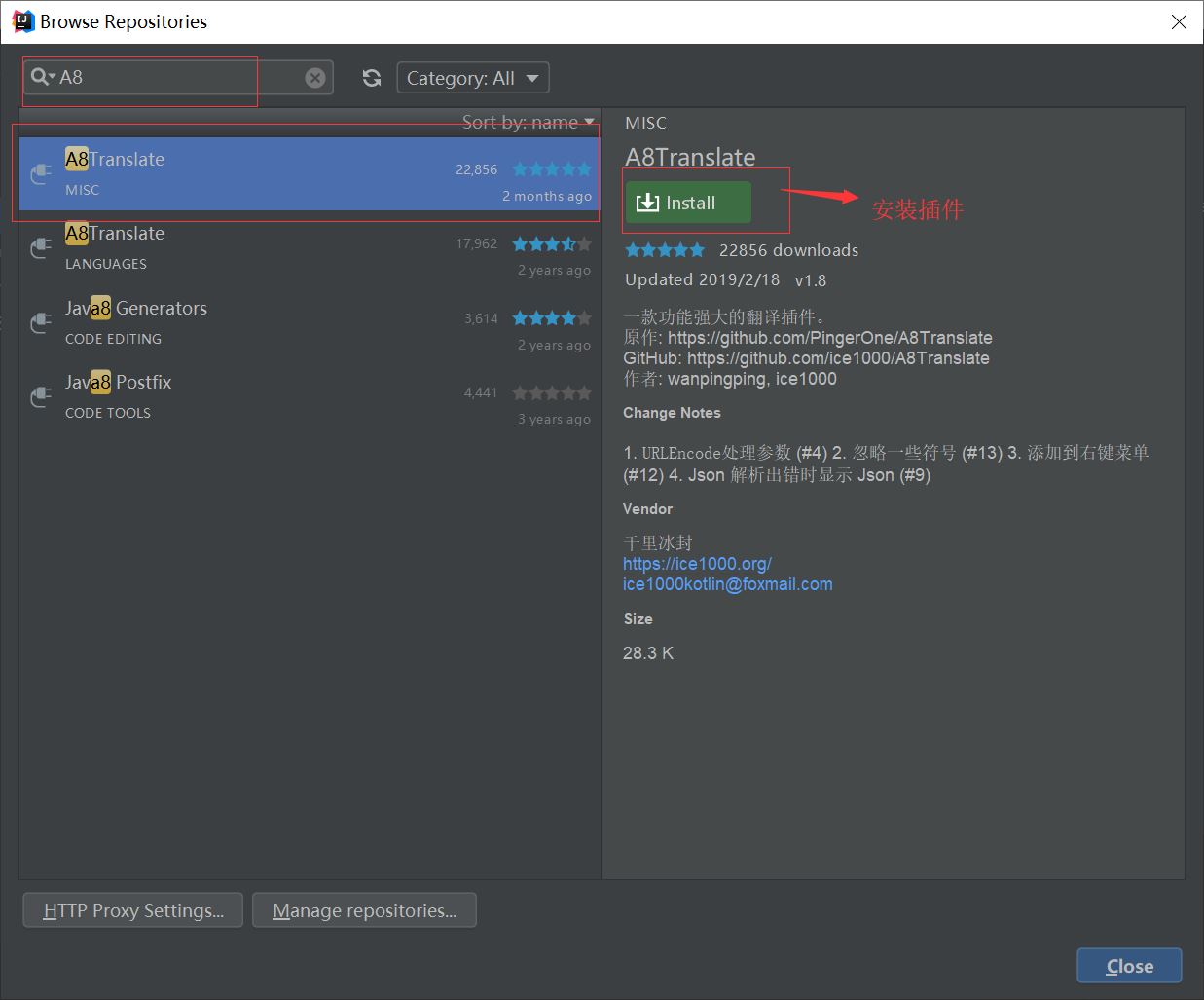Click plug icon of Java8 Postfix

(x=41, y=396)
